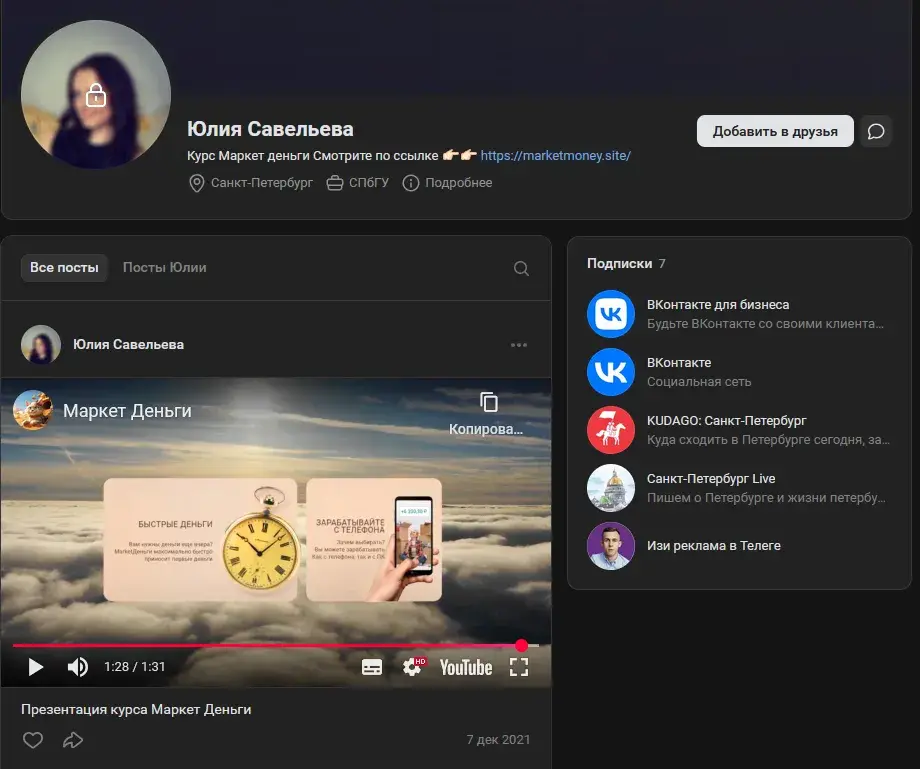Screen dimensions: 920x769
Task: Click the lock icon on profile photo
Action: point(96,95)
